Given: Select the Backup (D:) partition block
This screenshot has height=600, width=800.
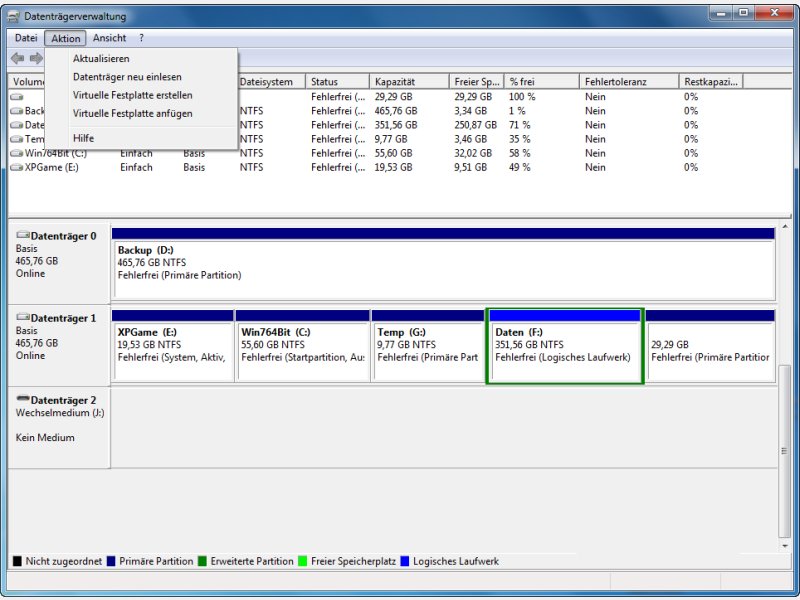Looking at the screenshot, I should [443, 264].
